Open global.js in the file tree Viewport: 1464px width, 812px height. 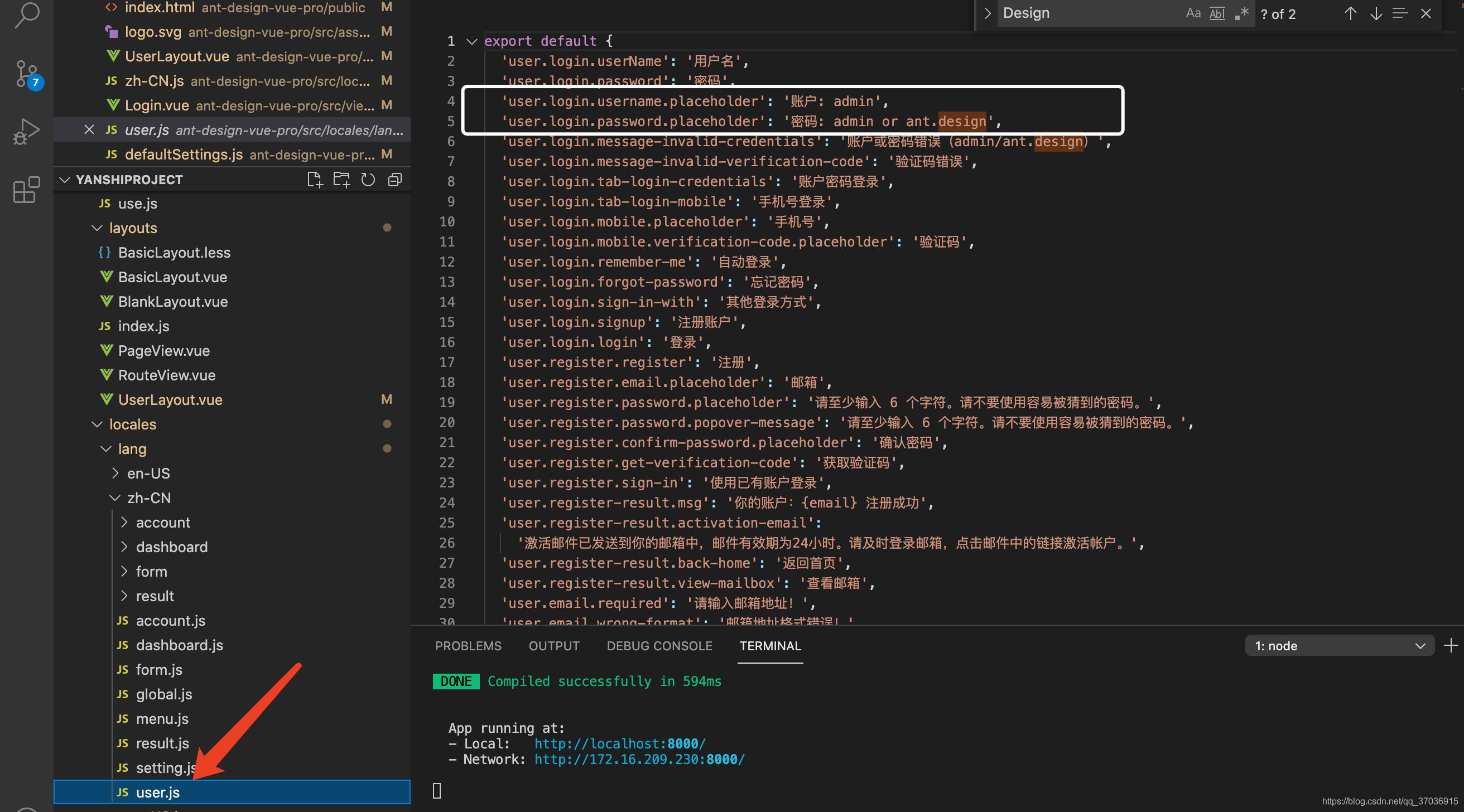163,694
